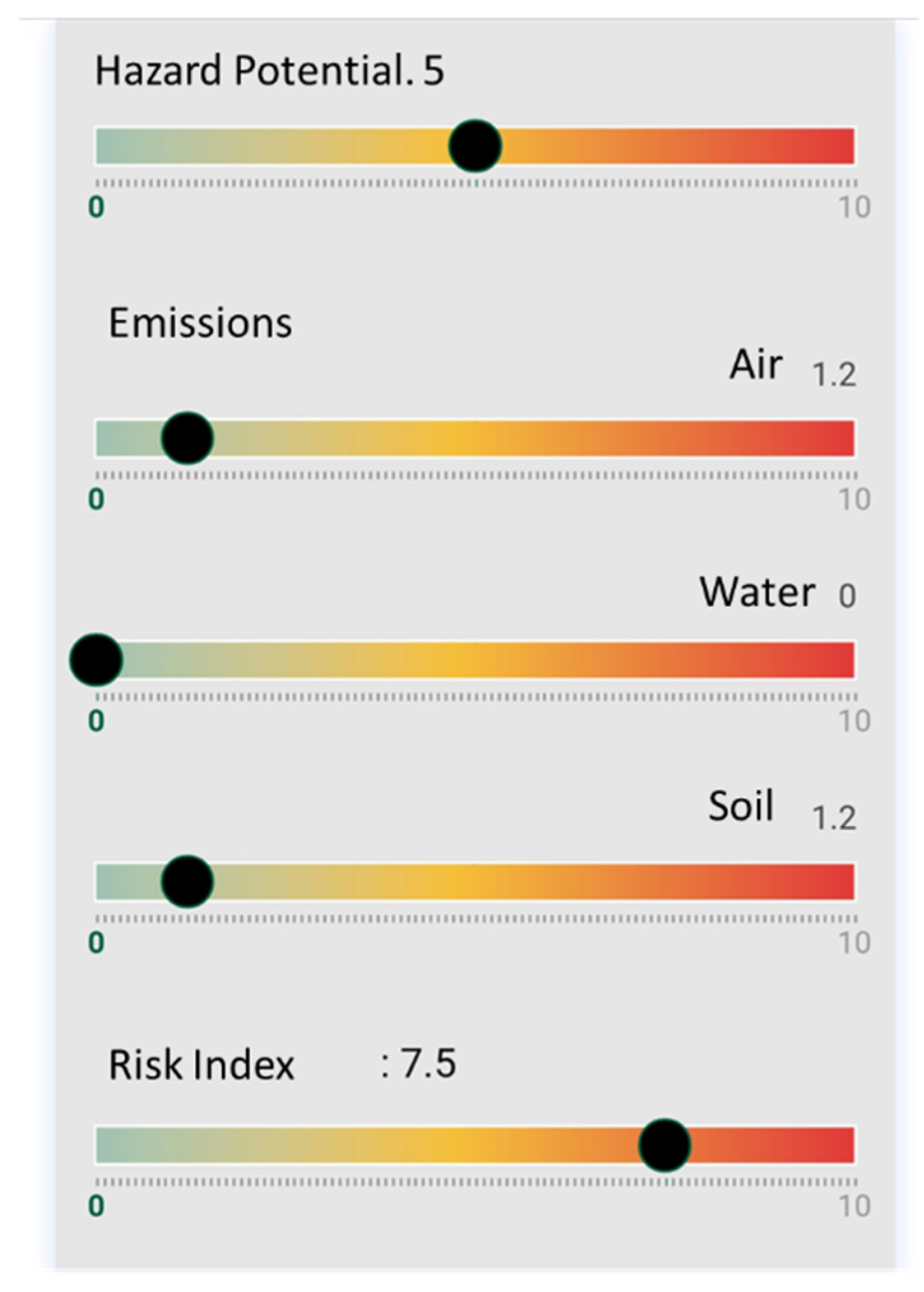Screen dimensions: 924x1292
Task: Click red end of Hazard Potential bar
Action: coord(840,146)
